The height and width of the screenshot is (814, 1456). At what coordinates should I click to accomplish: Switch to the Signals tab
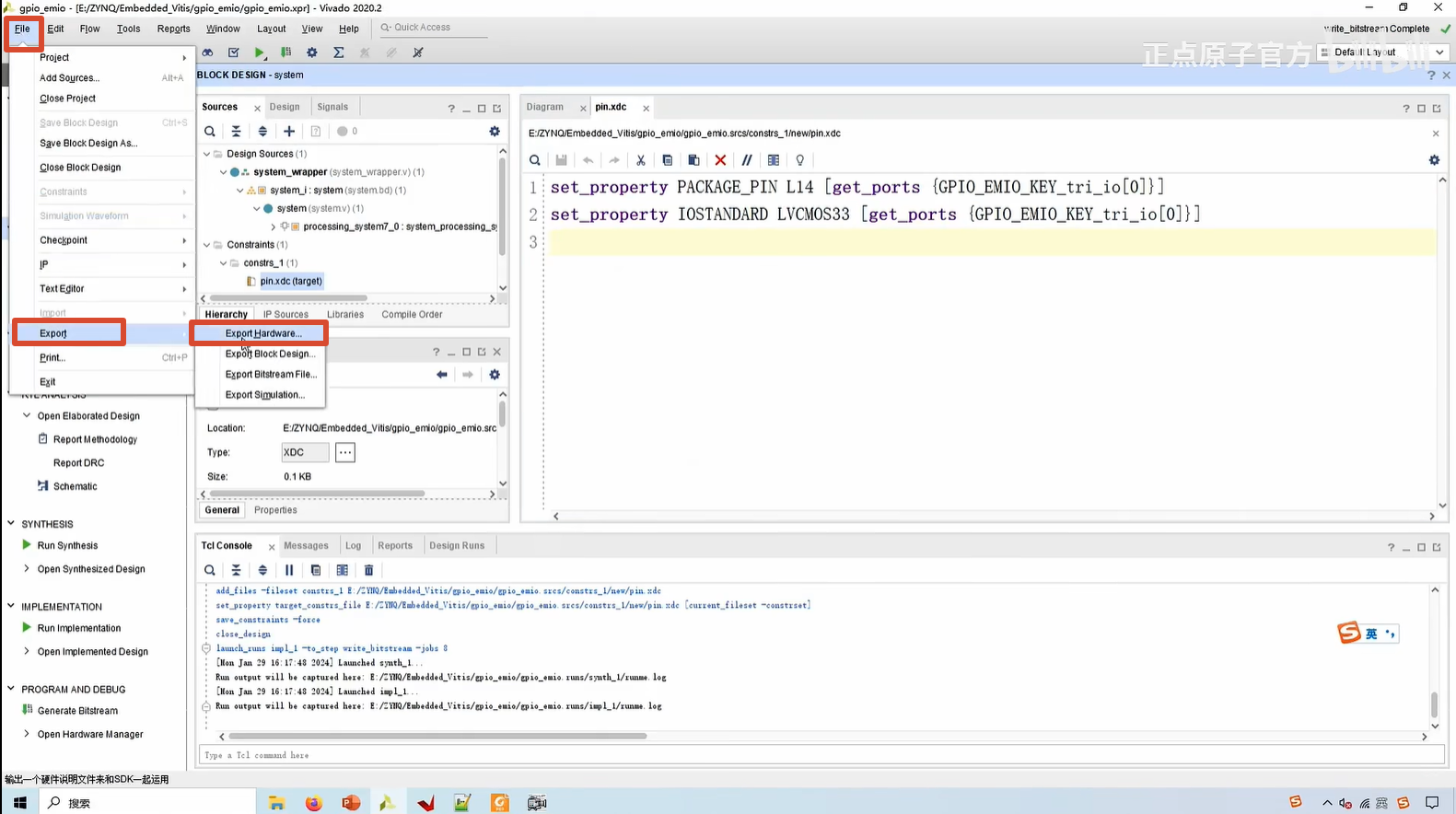(x=332, y=107)
